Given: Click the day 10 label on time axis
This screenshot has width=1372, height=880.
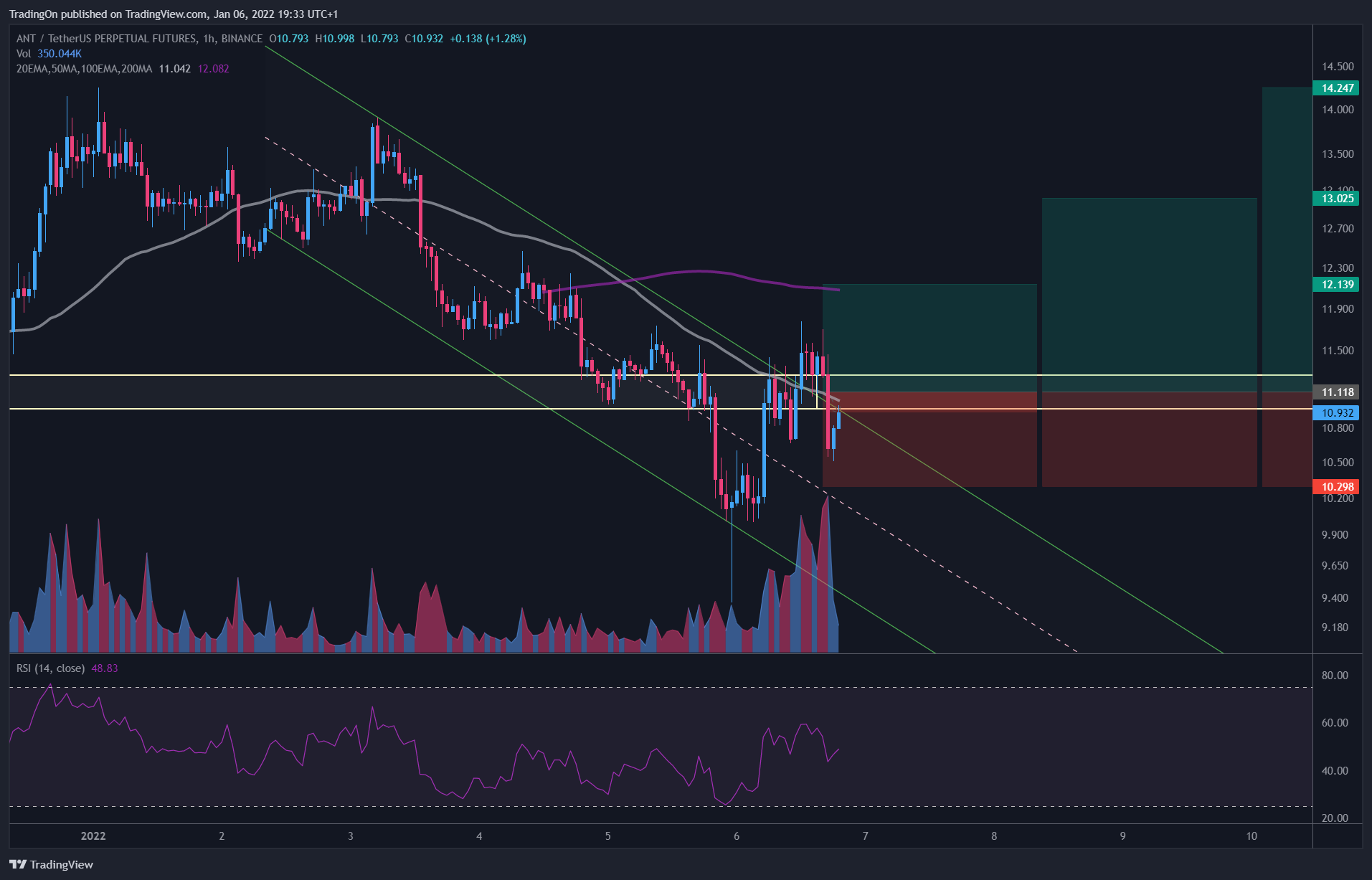Looking at the screenshot, I should tap(1252, 836).
